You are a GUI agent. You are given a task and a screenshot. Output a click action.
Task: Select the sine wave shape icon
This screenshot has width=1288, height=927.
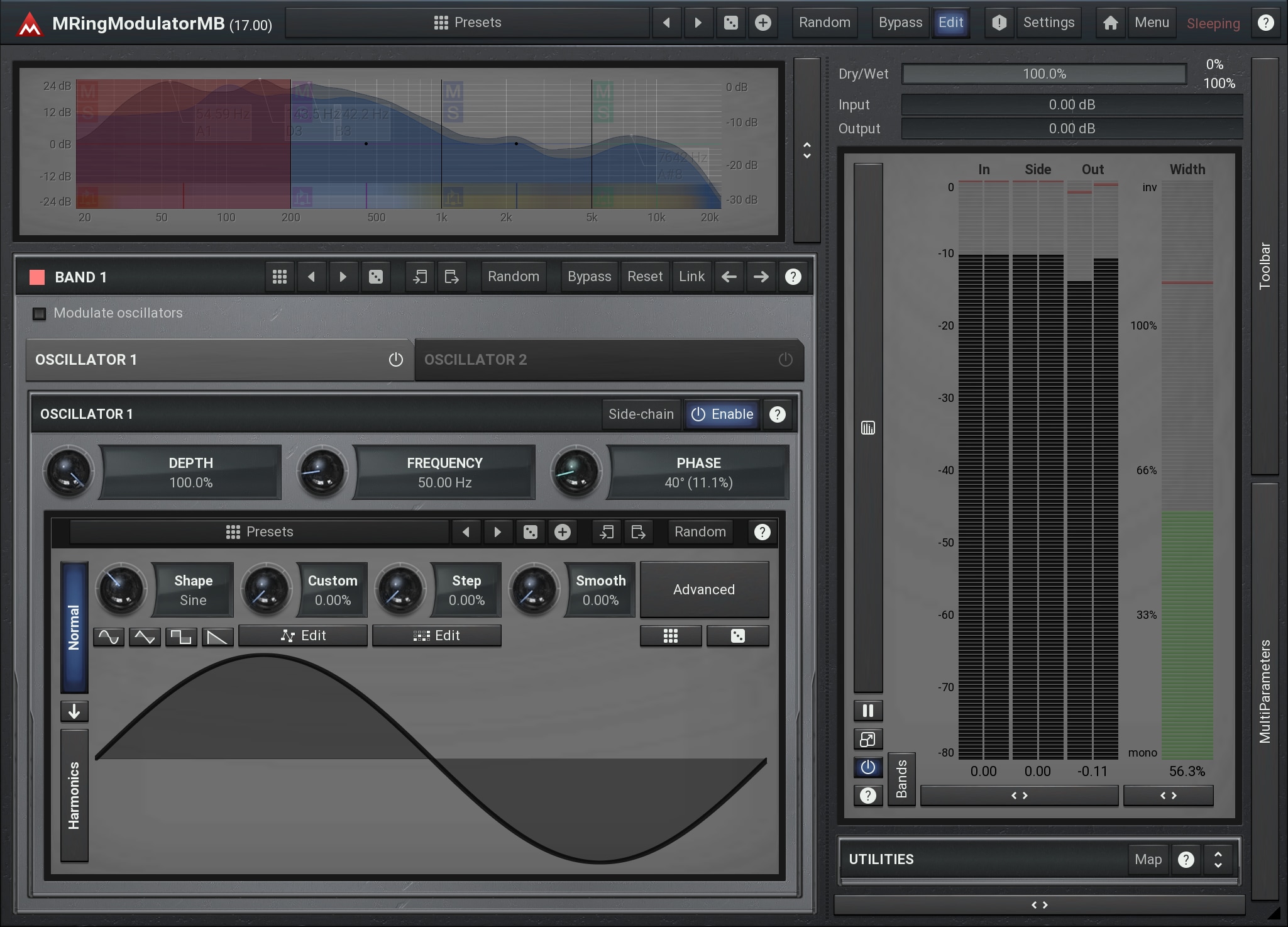point(109,636)
